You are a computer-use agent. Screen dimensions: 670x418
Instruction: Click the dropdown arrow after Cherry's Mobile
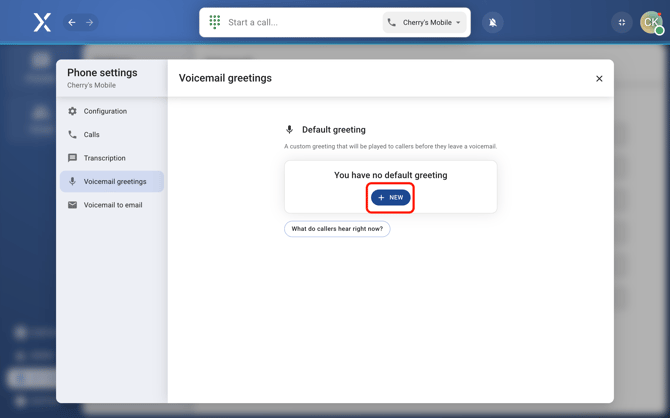coord(459,22)
